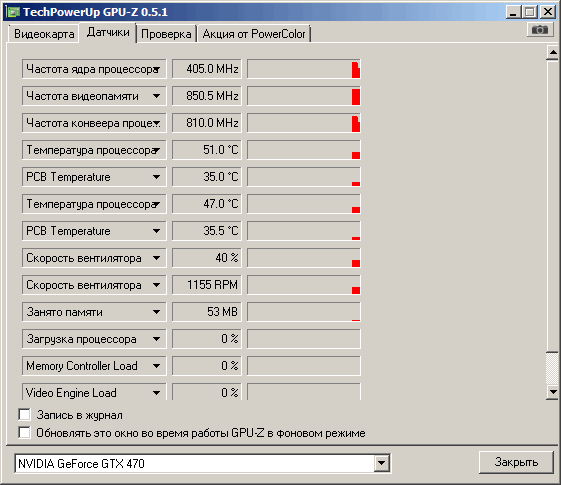Click the GPU-Z title bar app icon
This screenshot has height=485, width=561.
coord(13,12)
